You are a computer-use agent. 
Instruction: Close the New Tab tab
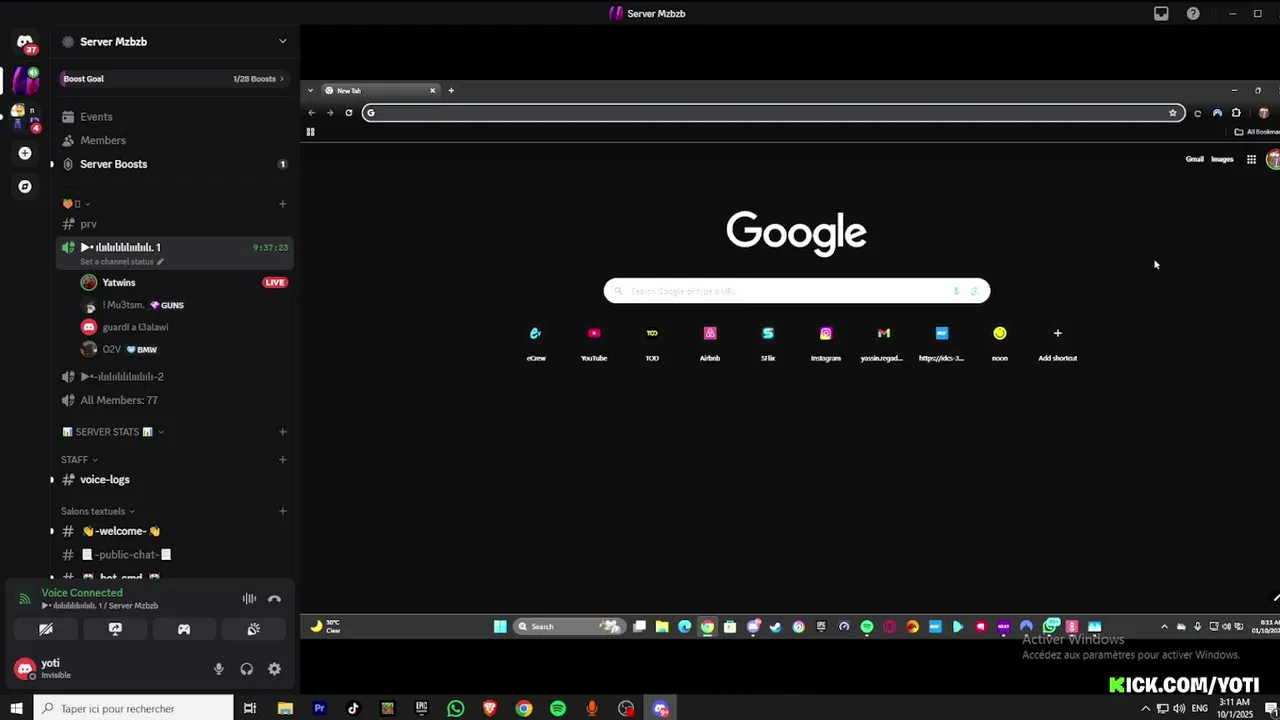pyautogui.click(x=432, y=91)
